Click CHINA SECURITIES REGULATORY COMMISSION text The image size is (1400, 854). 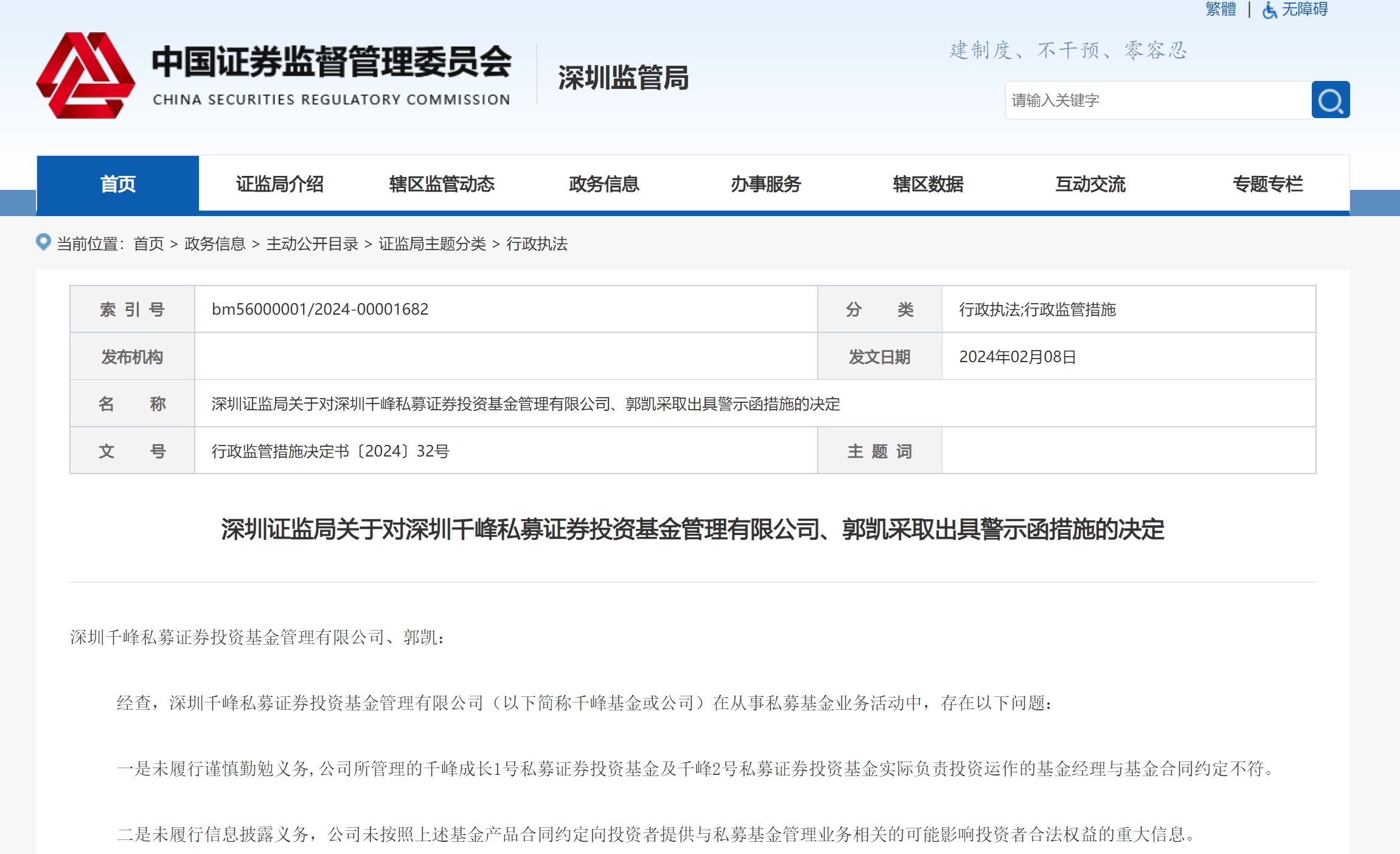point(332,99)
